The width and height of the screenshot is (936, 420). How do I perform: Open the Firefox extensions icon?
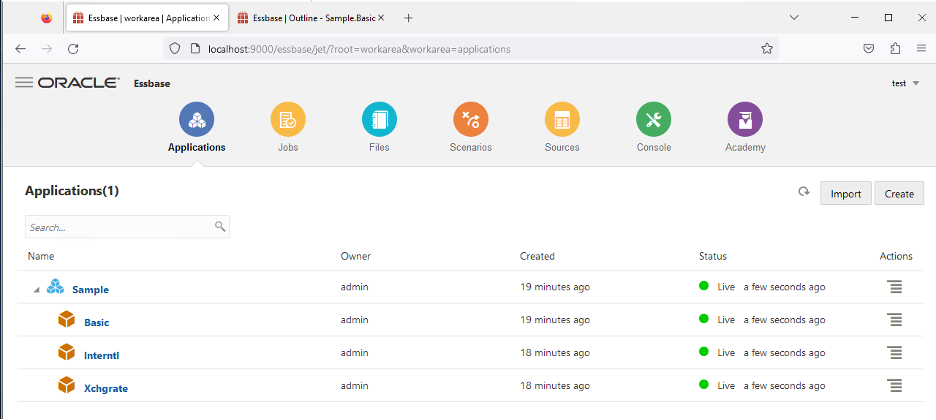click(x=895, y=49)
